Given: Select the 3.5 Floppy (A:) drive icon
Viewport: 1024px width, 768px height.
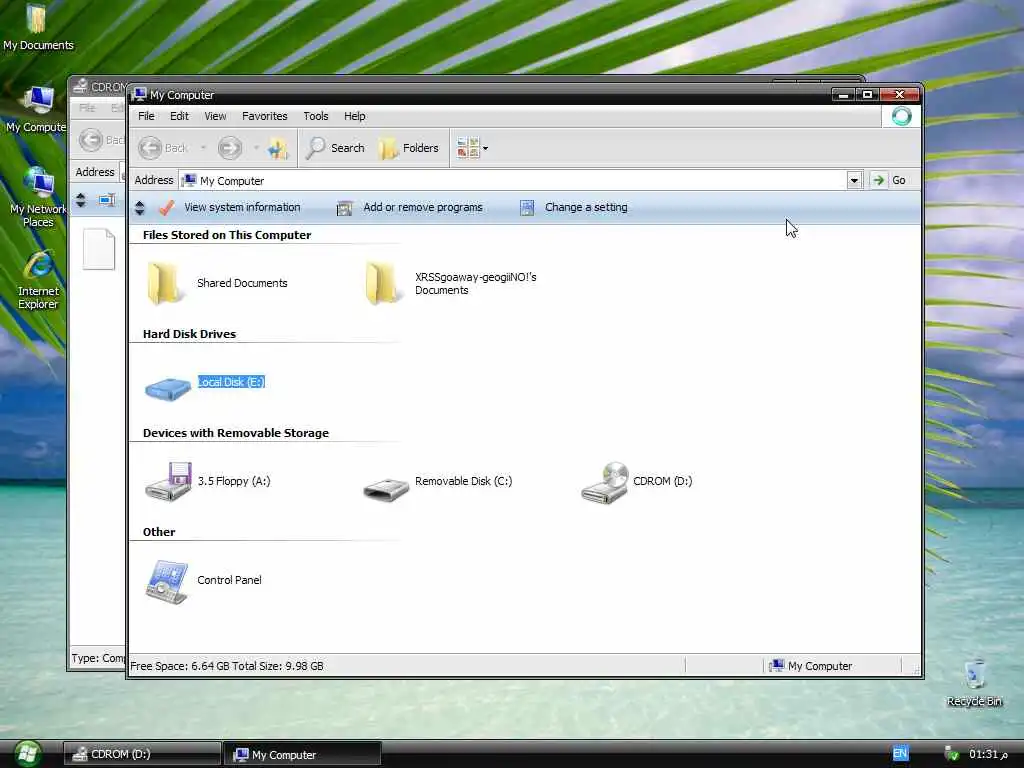Looking at the screenshot, I should tap(168, 481).
